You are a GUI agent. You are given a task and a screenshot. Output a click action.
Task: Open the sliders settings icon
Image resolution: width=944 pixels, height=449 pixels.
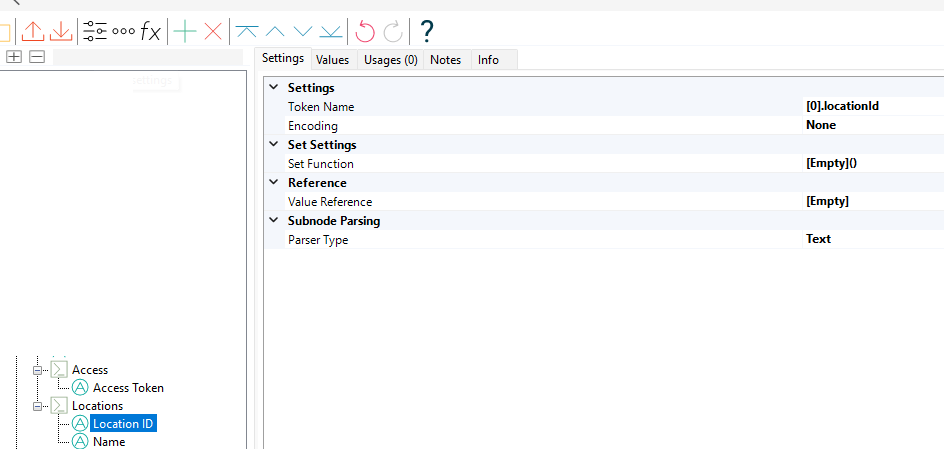pyautogui.click(x=95, y=31)
